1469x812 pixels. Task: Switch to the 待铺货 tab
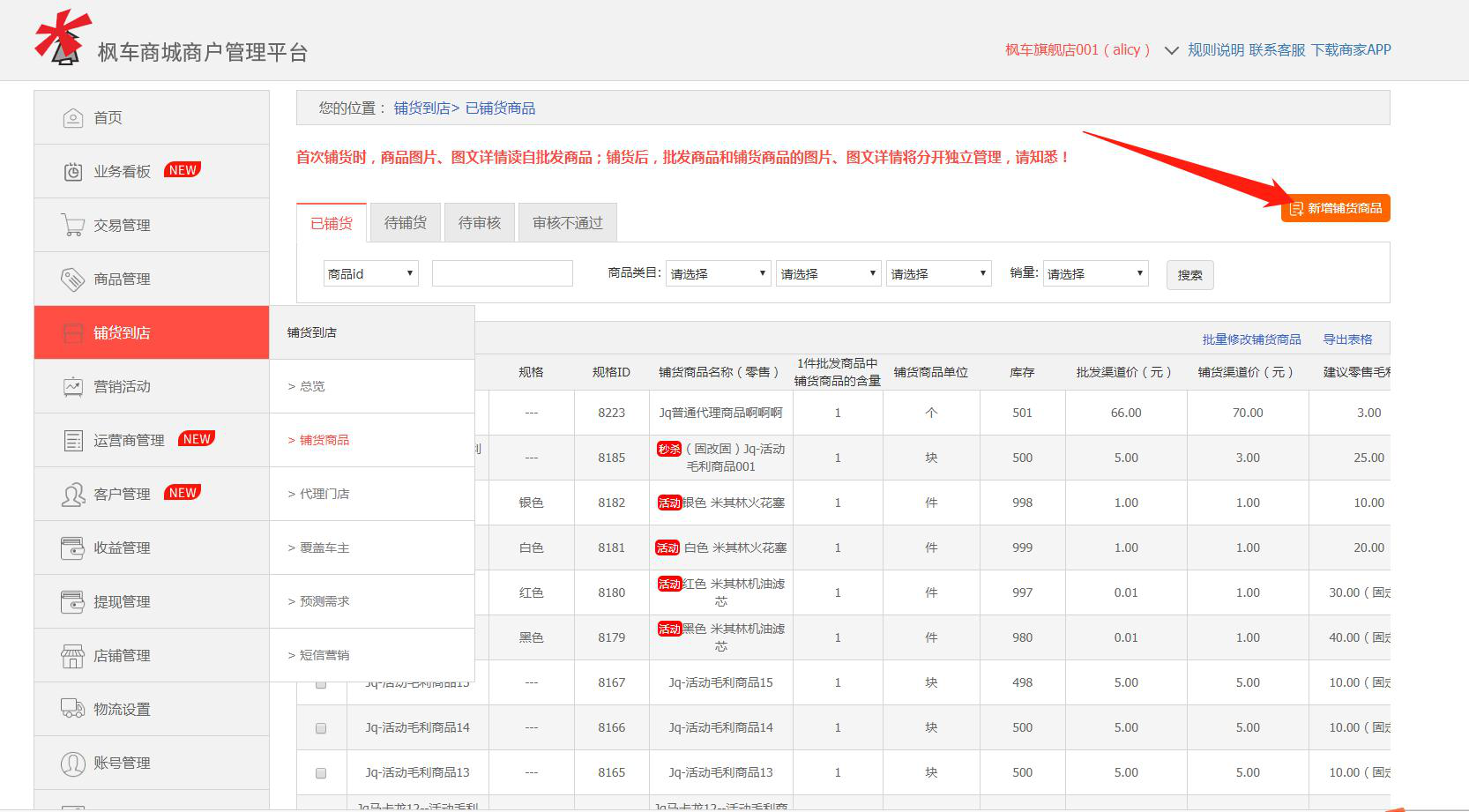pos(406,223)
